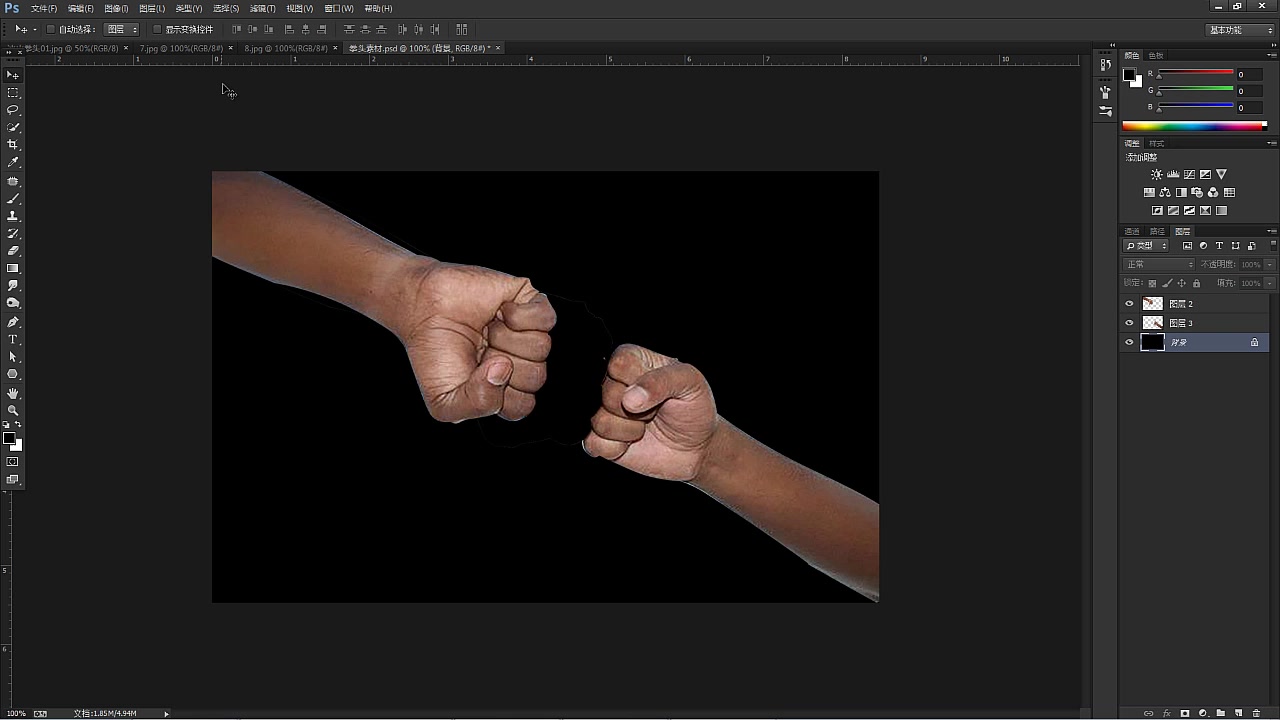Add a Levels adjustment

1173,174
